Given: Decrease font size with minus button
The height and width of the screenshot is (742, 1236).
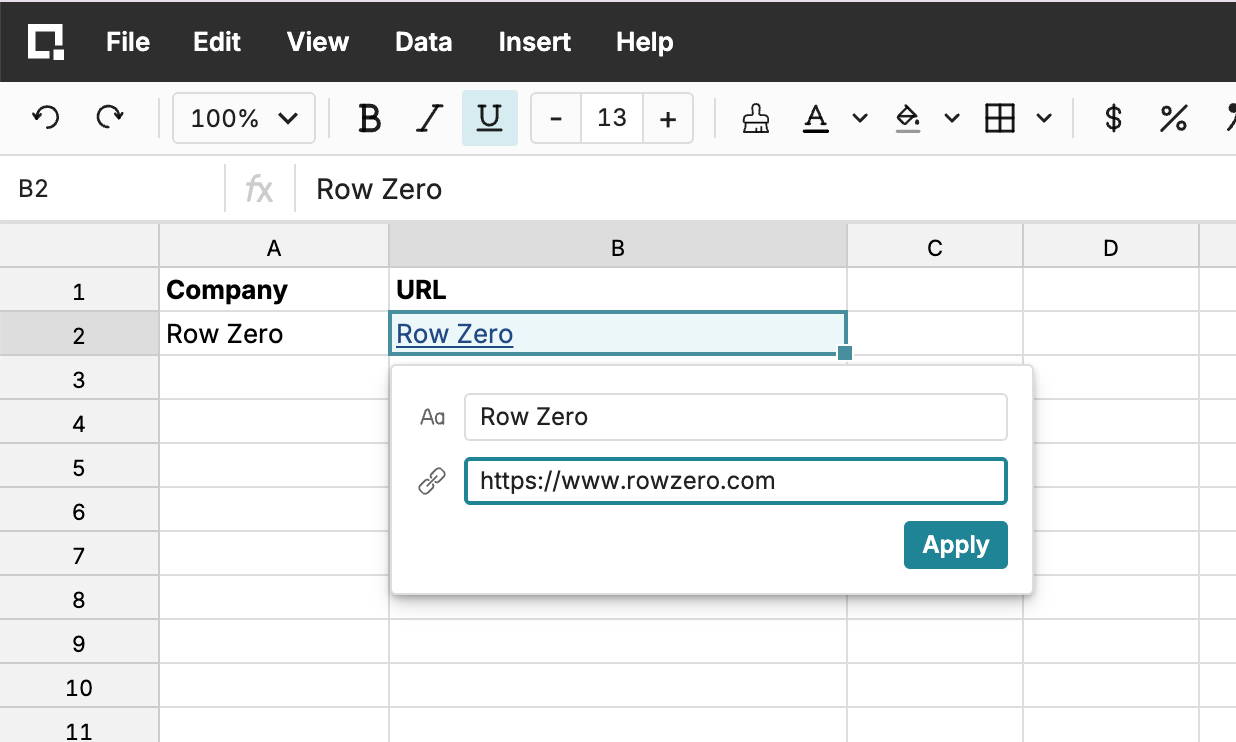Looking at the screenshot, I should point(556,119).
